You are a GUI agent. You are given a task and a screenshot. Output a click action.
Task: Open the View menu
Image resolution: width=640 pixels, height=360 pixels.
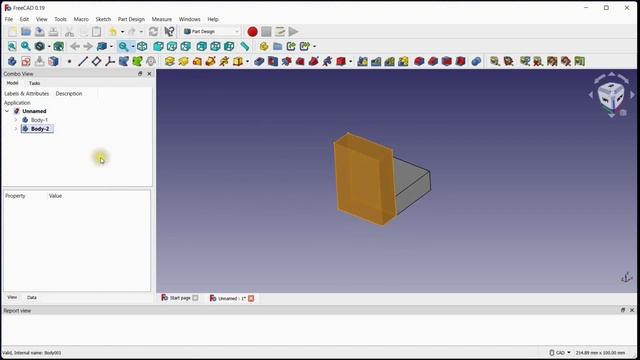coord(41,19)
